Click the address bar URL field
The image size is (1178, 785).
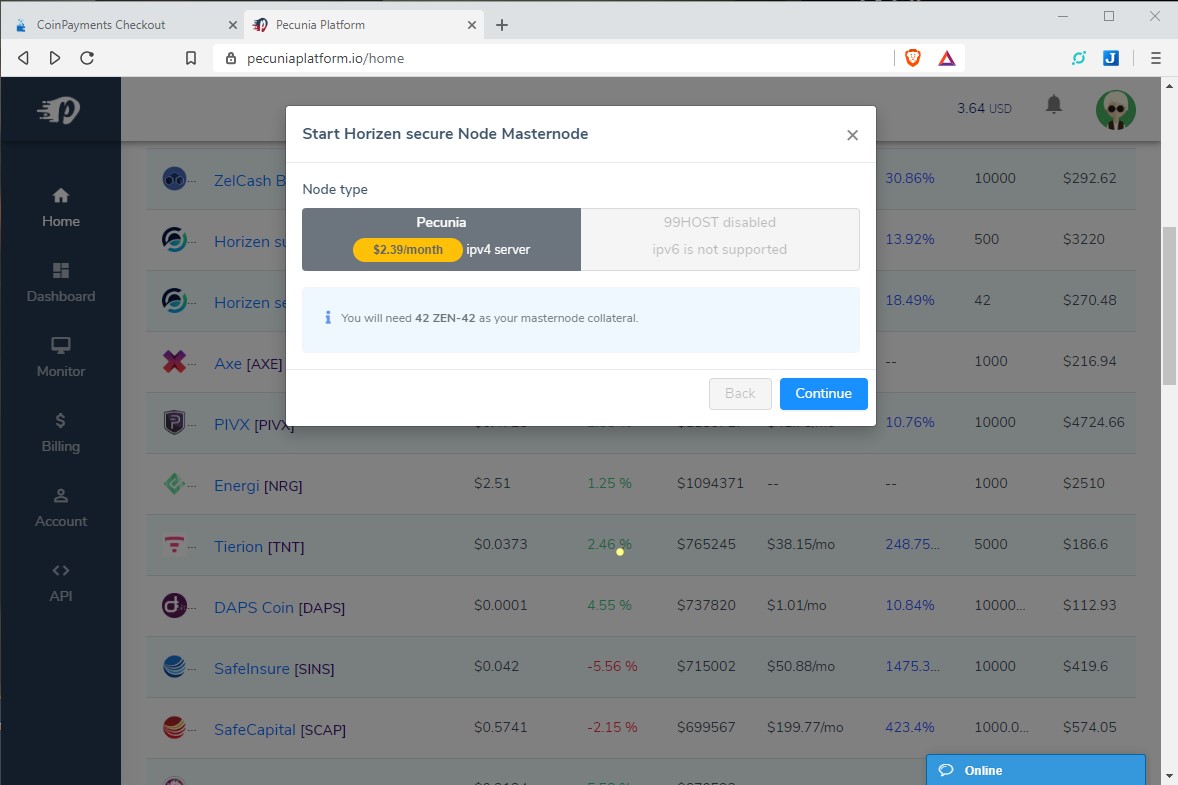[x=553, y=58]
